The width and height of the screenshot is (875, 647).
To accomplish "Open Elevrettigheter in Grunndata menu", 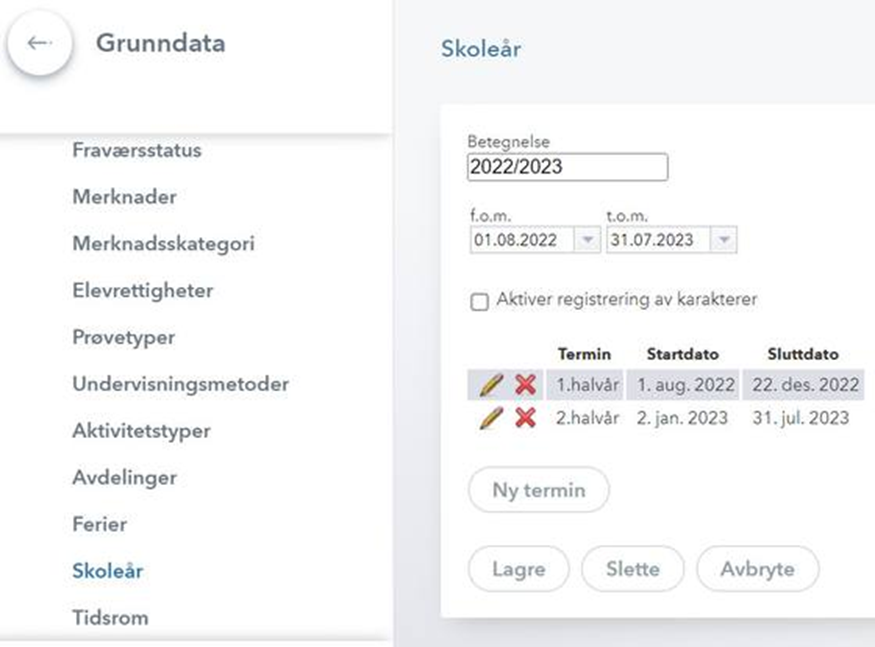I will pyautogui.click(x=142, y=291).
